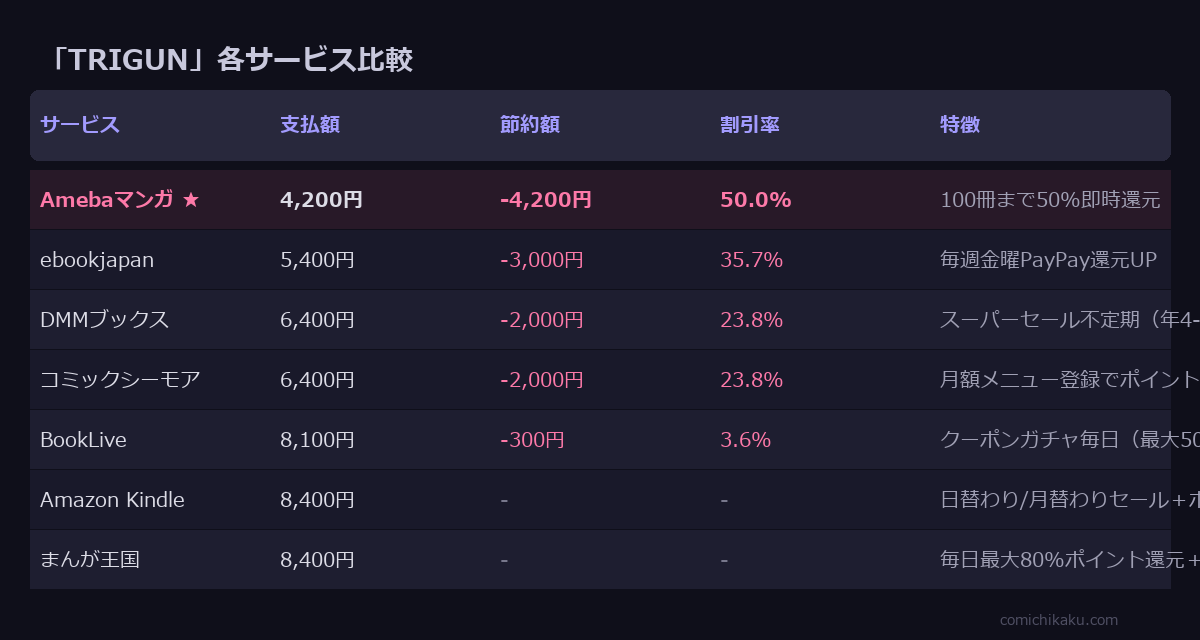The width and height of the screenshot is (1200, 640).
Task: Click the Amebaマンガ service name
Action: tap(107, 200)
